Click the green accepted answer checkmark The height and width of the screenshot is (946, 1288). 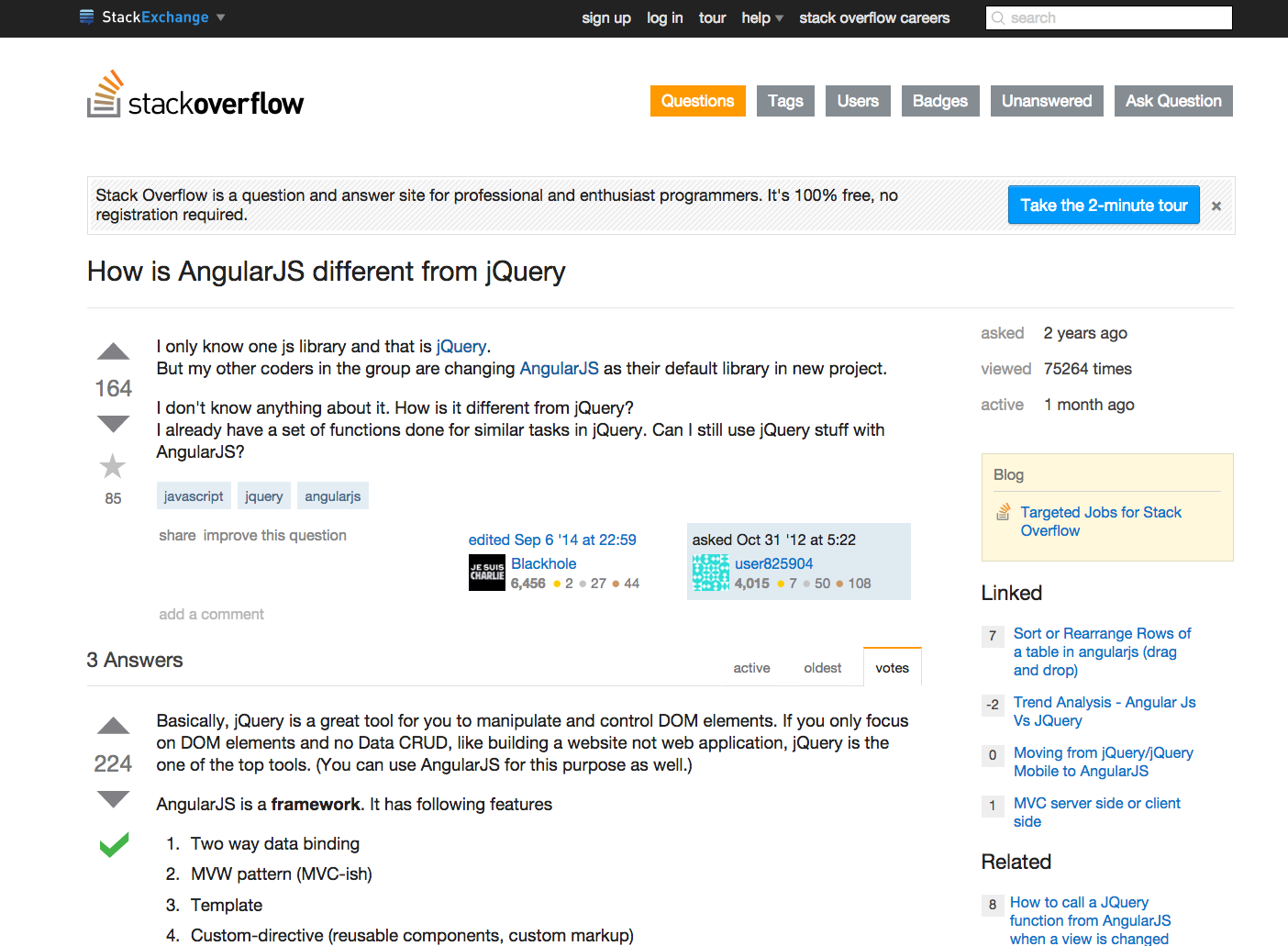tap(115, 844)
